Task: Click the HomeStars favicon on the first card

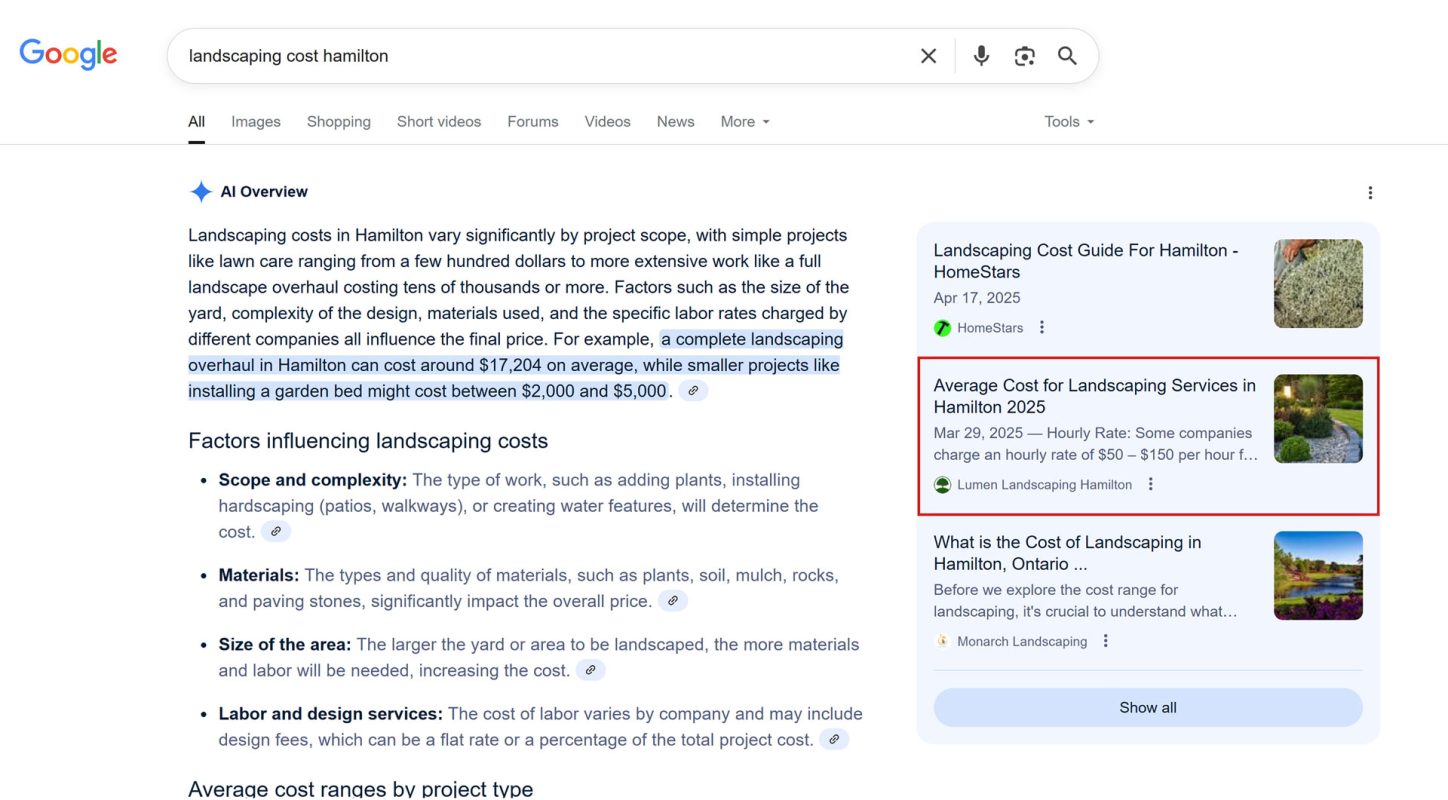Action: [942, 327]
